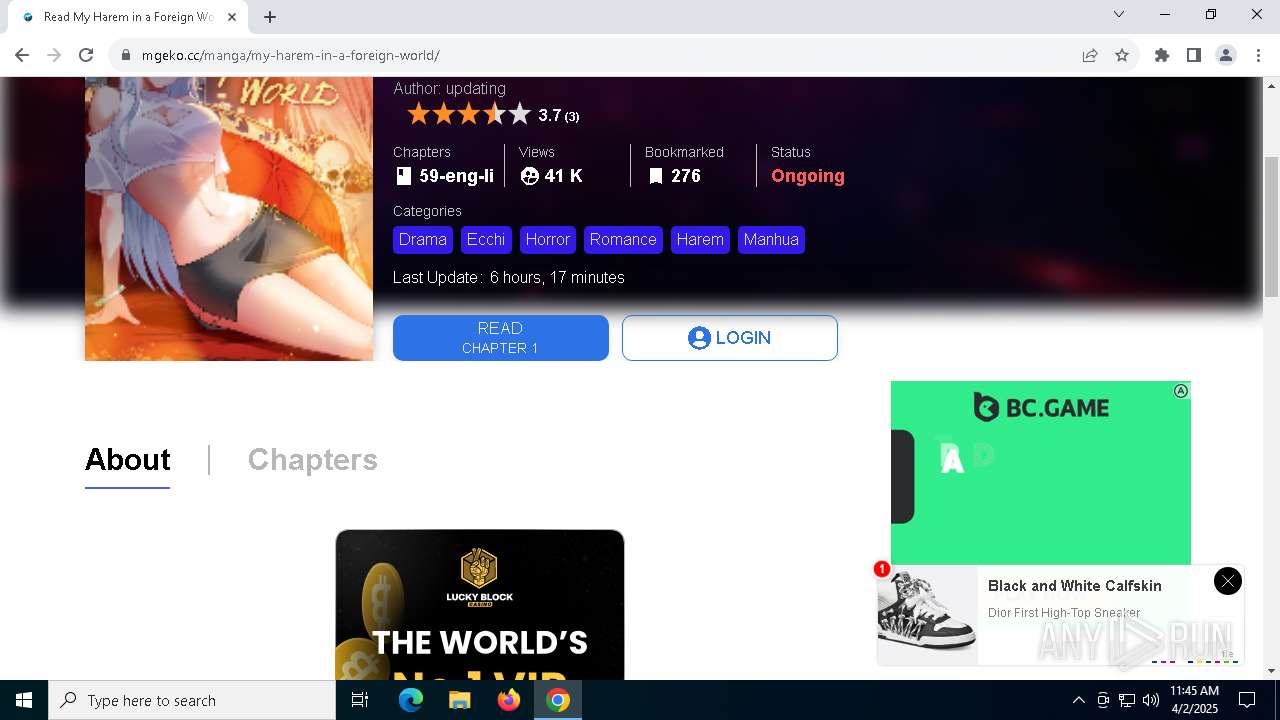Click the Ongoing status text
This screenshot has height=720, width=1280.
[x=808, y=176]
